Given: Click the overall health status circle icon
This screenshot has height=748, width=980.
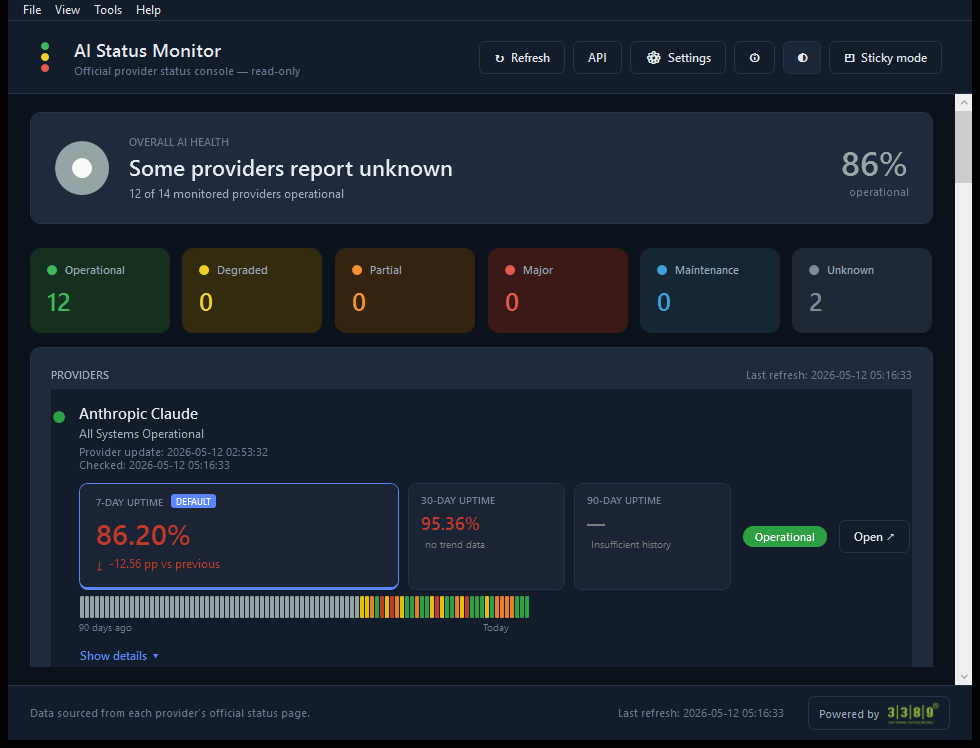Looking at the screenshot, I should click(82, 168).
